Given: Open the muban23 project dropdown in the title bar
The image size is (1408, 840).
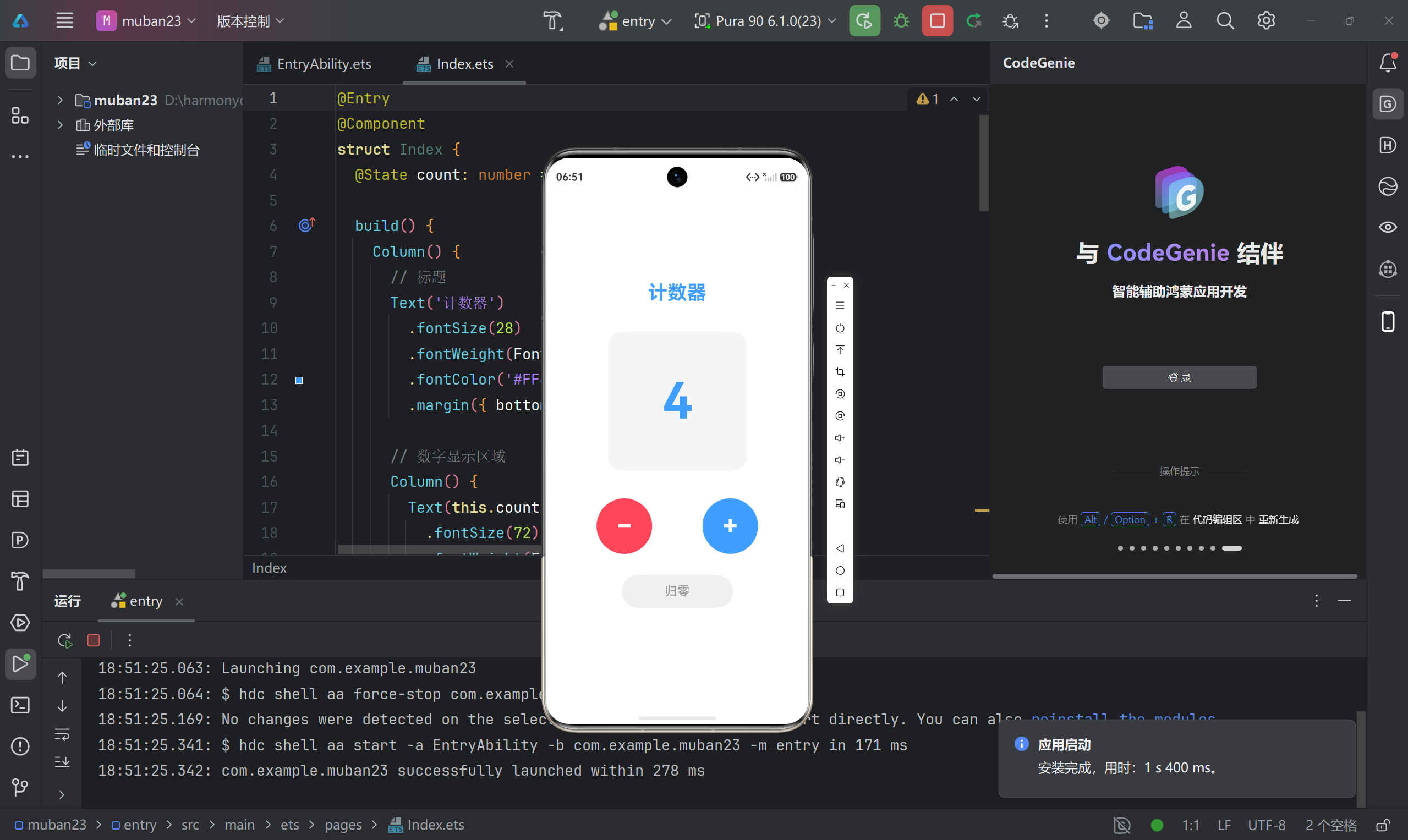Looking at the screenshot, I should point(146,21).
